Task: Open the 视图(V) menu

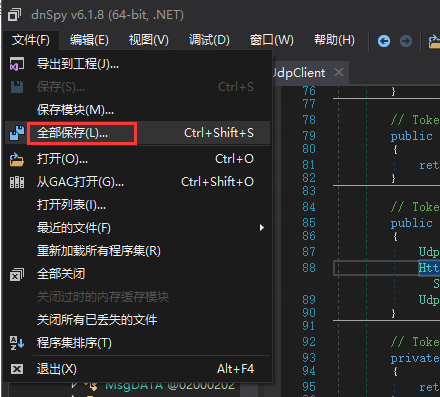Action: 149,40
